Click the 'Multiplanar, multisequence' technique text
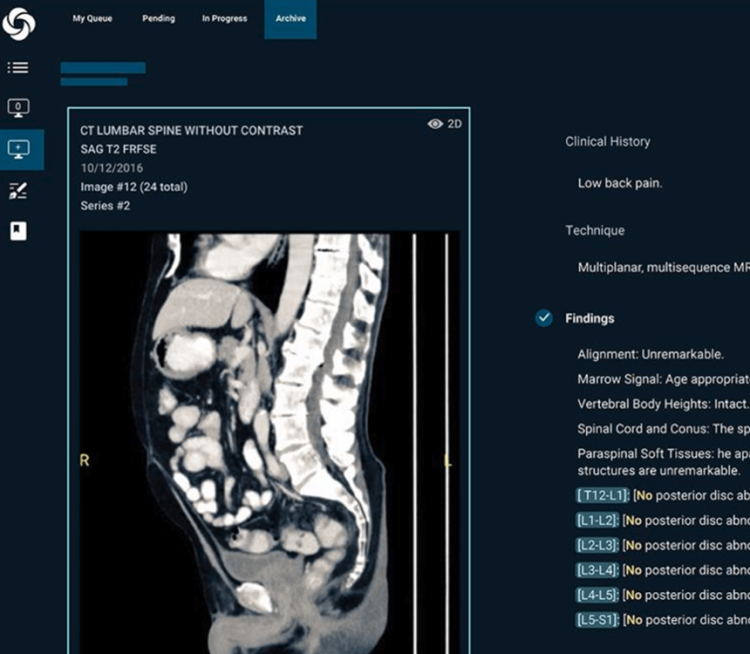 (663, 267)
